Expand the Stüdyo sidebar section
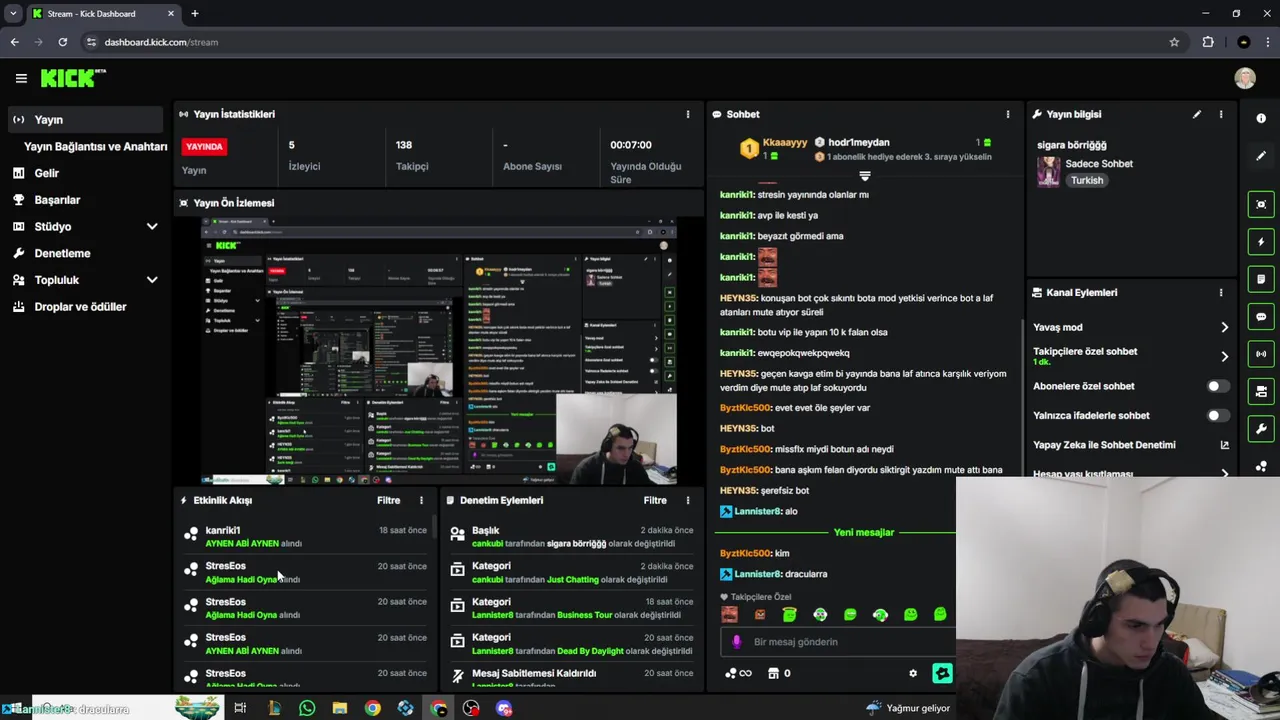Viewport: 1280px width, 720px height. point(152,227)
